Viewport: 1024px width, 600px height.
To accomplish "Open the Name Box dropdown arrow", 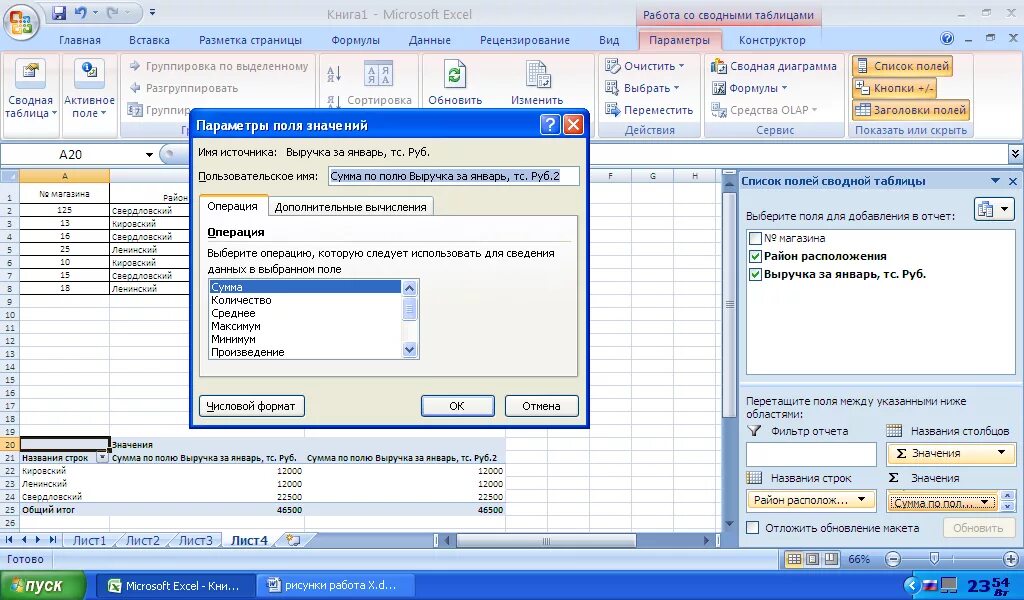I will [x=149, y=155].
